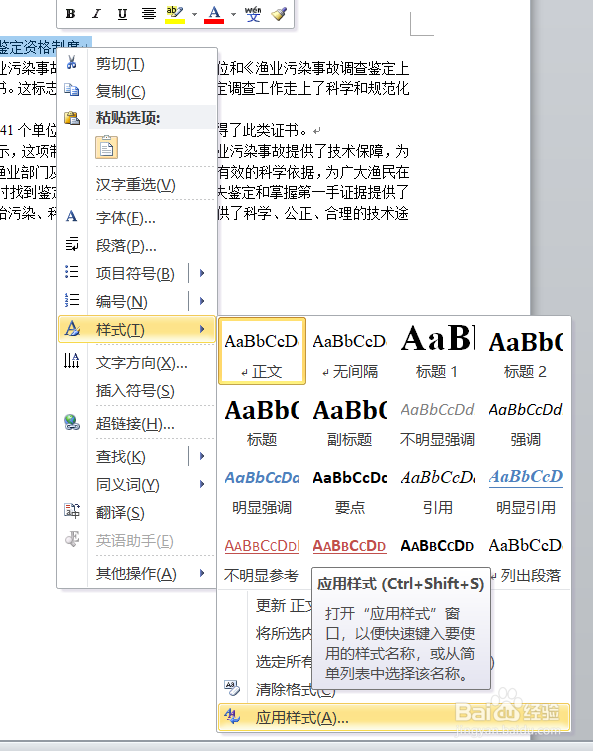593x751 pixels.
Task: Click the hyperlink globe icon
Action: coord(72,422)
